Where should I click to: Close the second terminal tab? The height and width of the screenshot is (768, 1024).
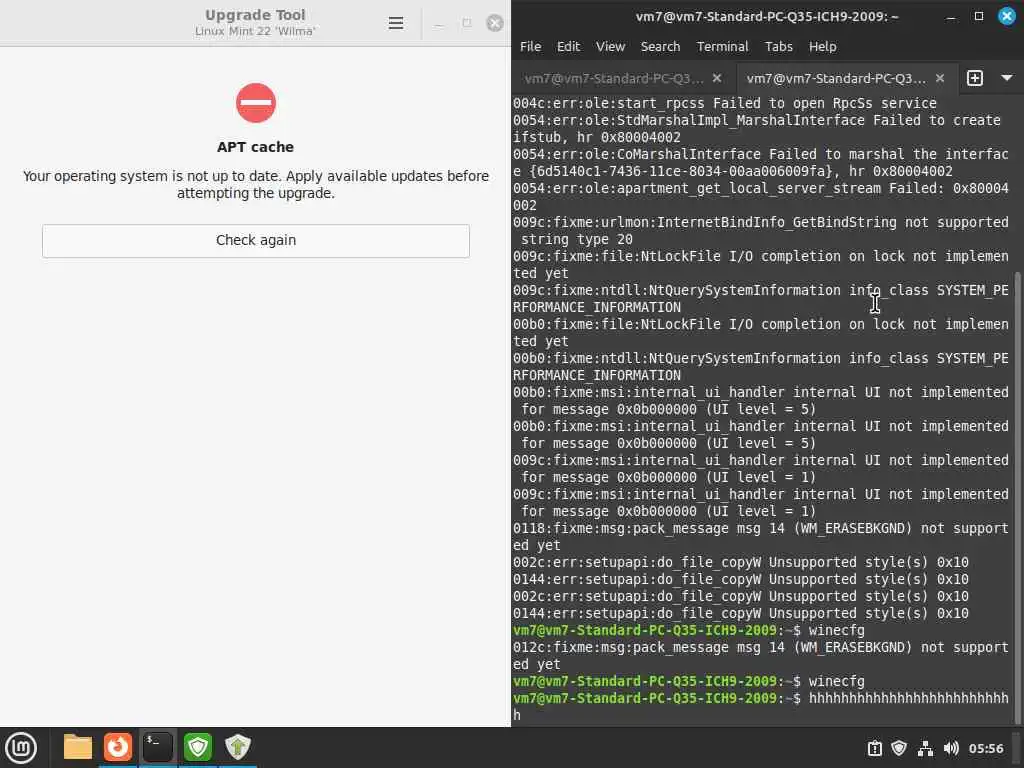[x=940, y=78]
